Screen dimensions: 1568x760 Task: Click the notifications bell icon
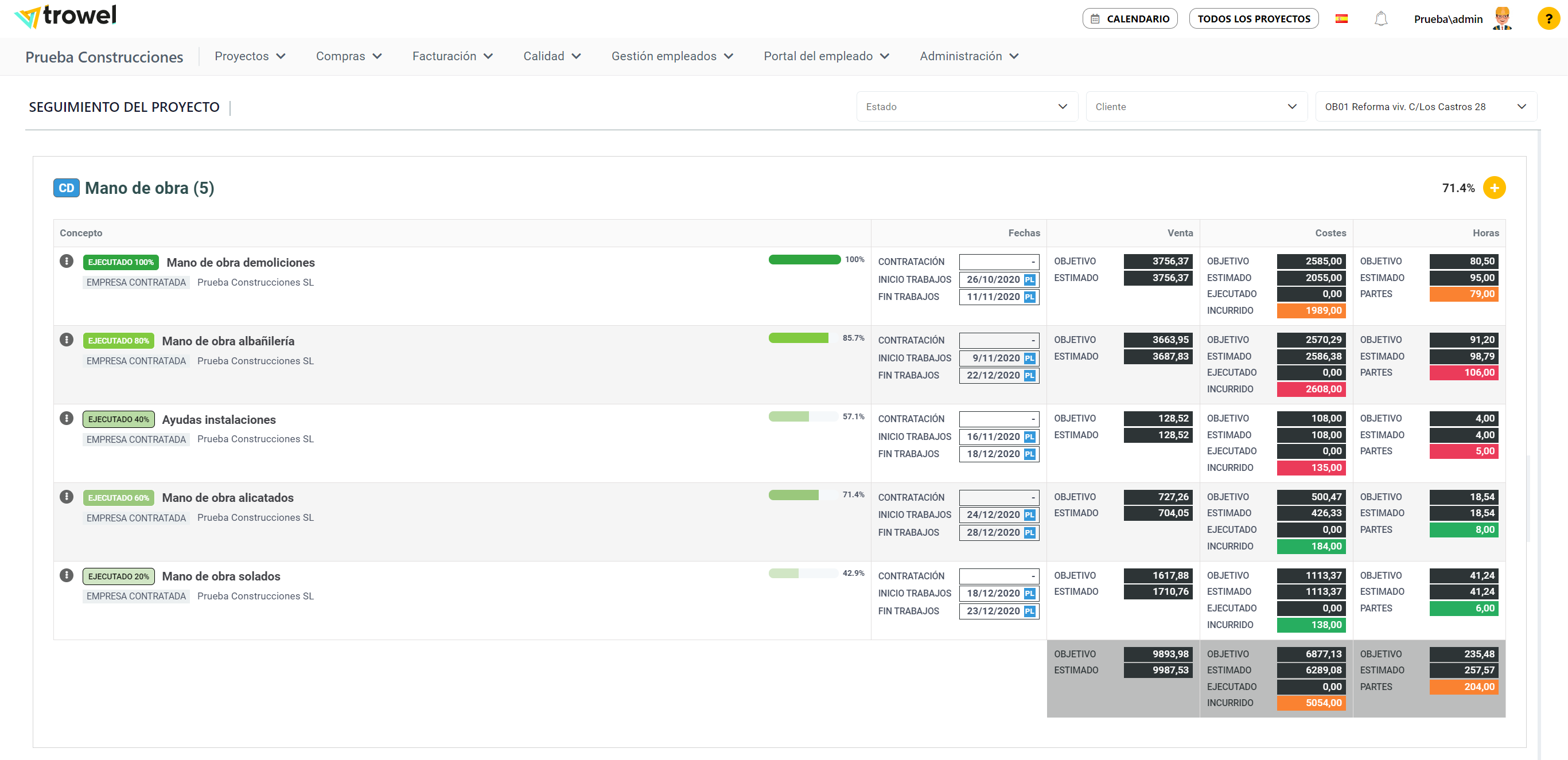[x=1380, y=19]
